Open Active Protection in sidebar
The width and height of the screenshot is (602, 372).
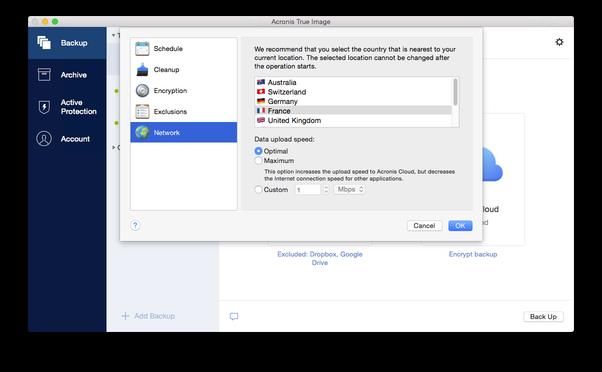point(67,107)
